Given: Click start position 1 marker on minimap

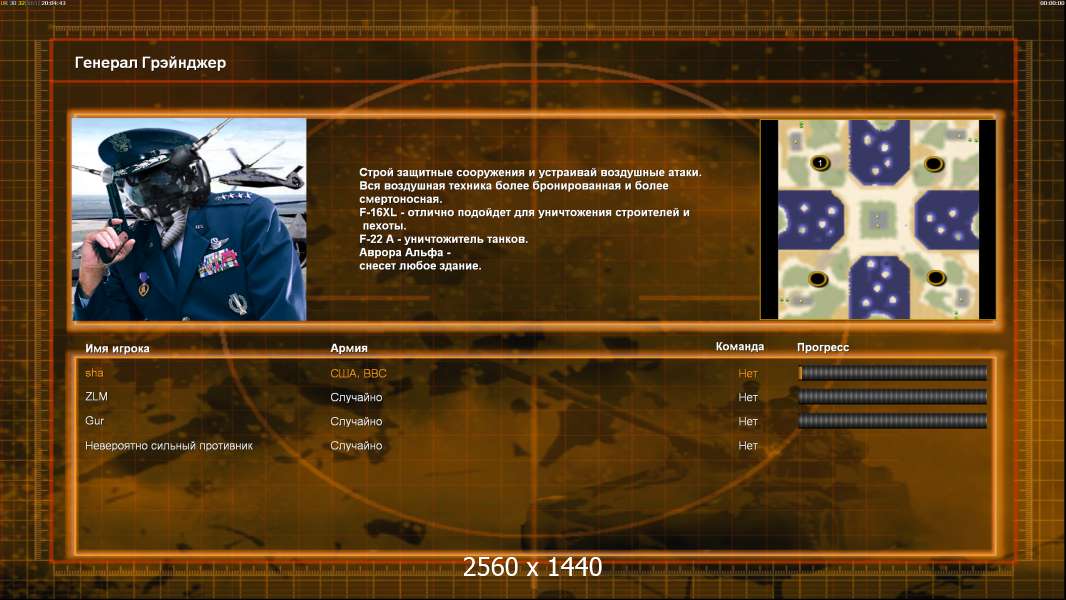Looking at the screenshot, I should click(x=820, y=163).
